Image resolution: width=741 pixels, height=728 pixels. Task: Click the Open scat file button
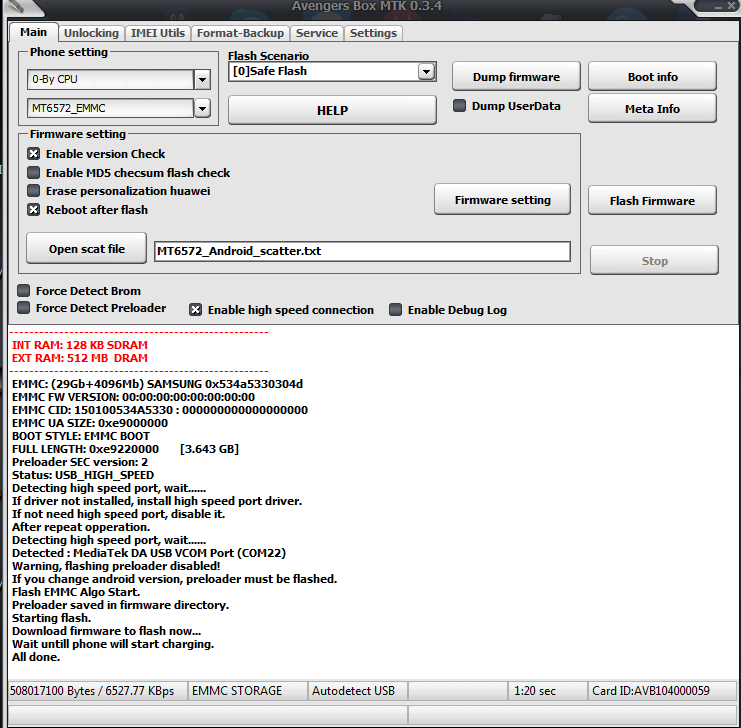[86, 249]
